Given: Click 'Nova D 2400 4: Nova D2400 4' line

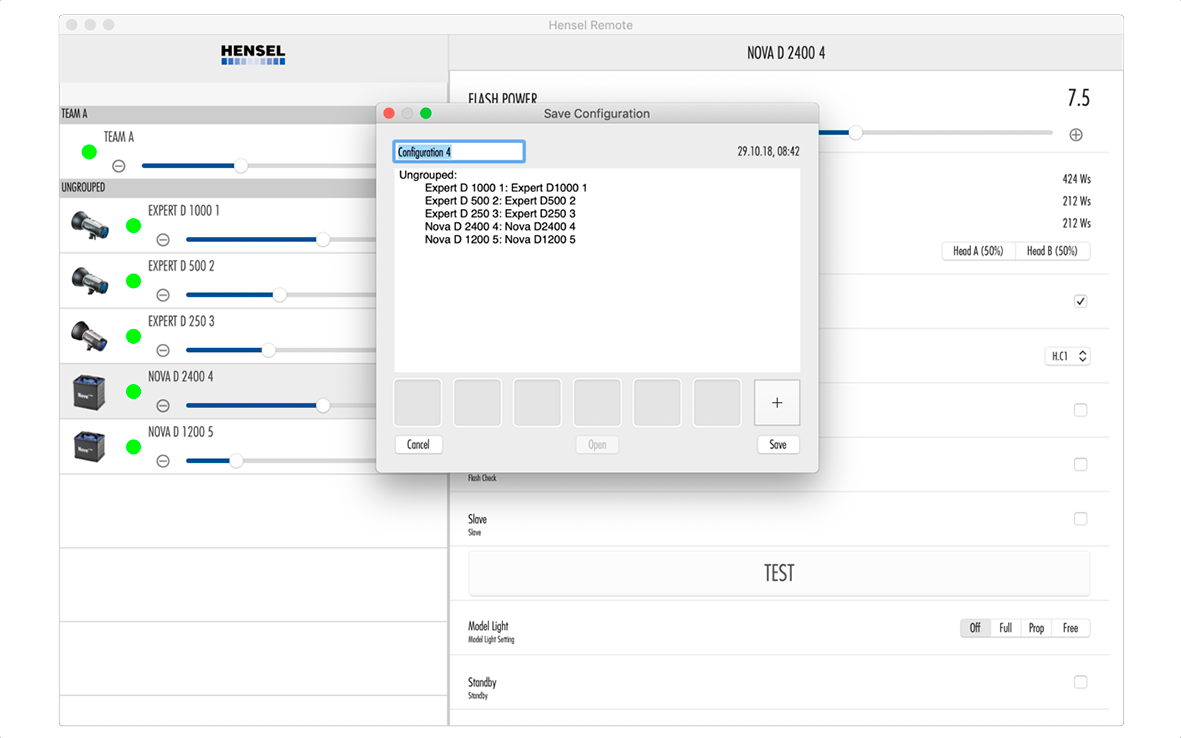Looking at the screenshot, I should point(500,227).
